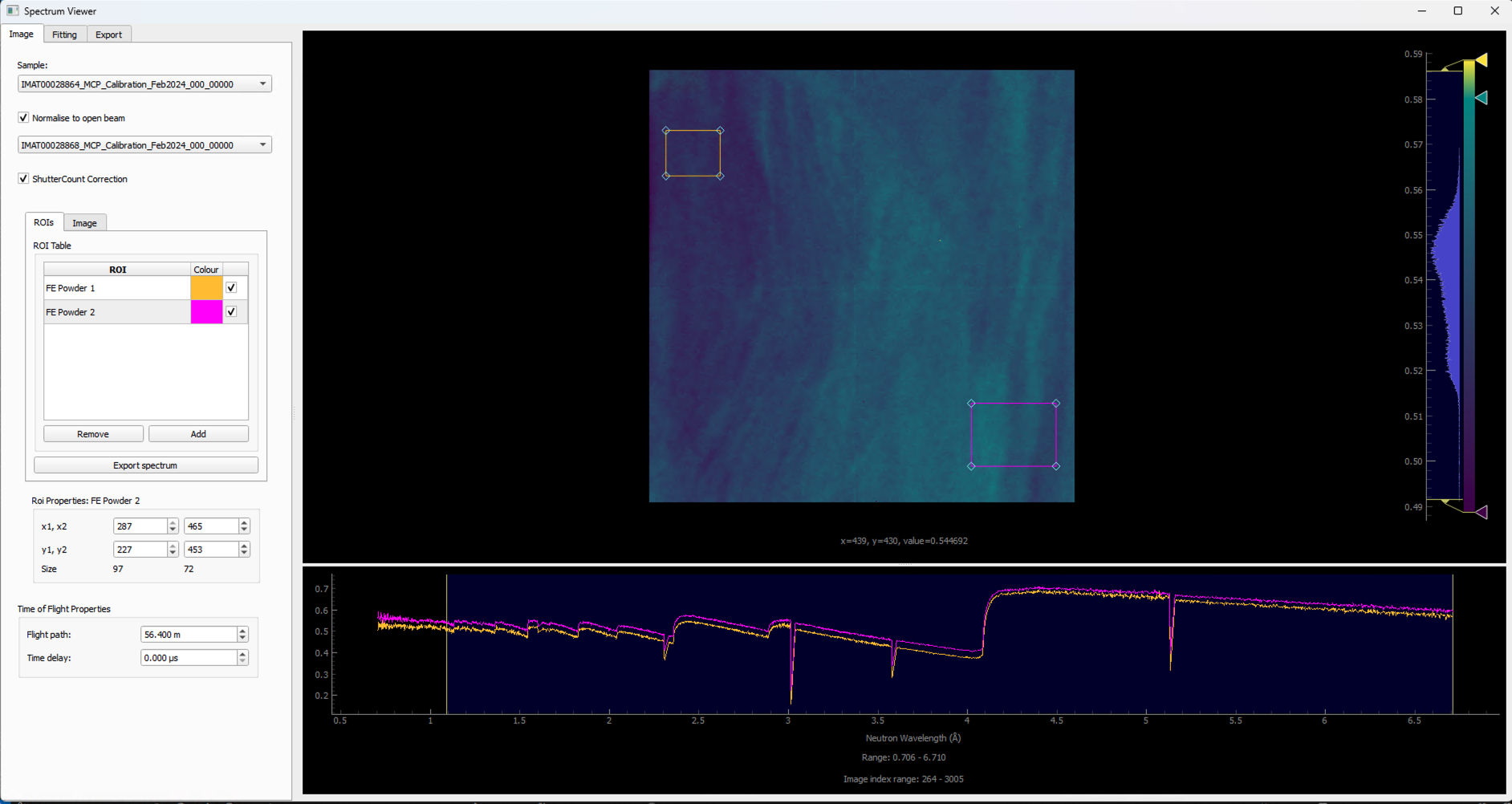Increase the x2 value with up arrow

(244, 522)
